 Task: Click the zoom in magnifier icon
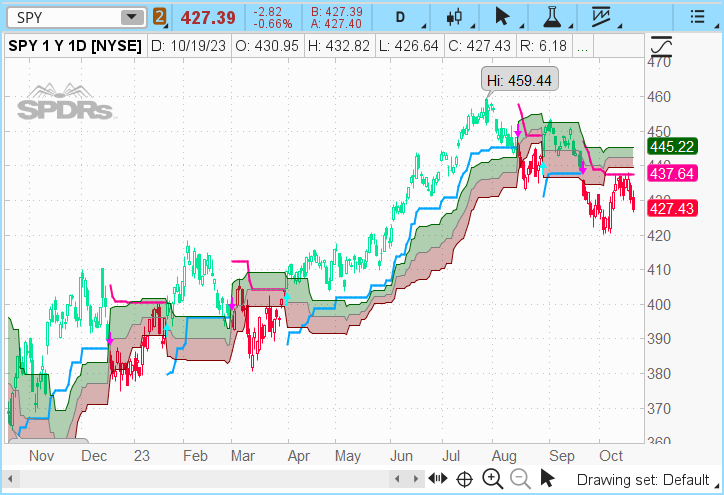point(492,478)
